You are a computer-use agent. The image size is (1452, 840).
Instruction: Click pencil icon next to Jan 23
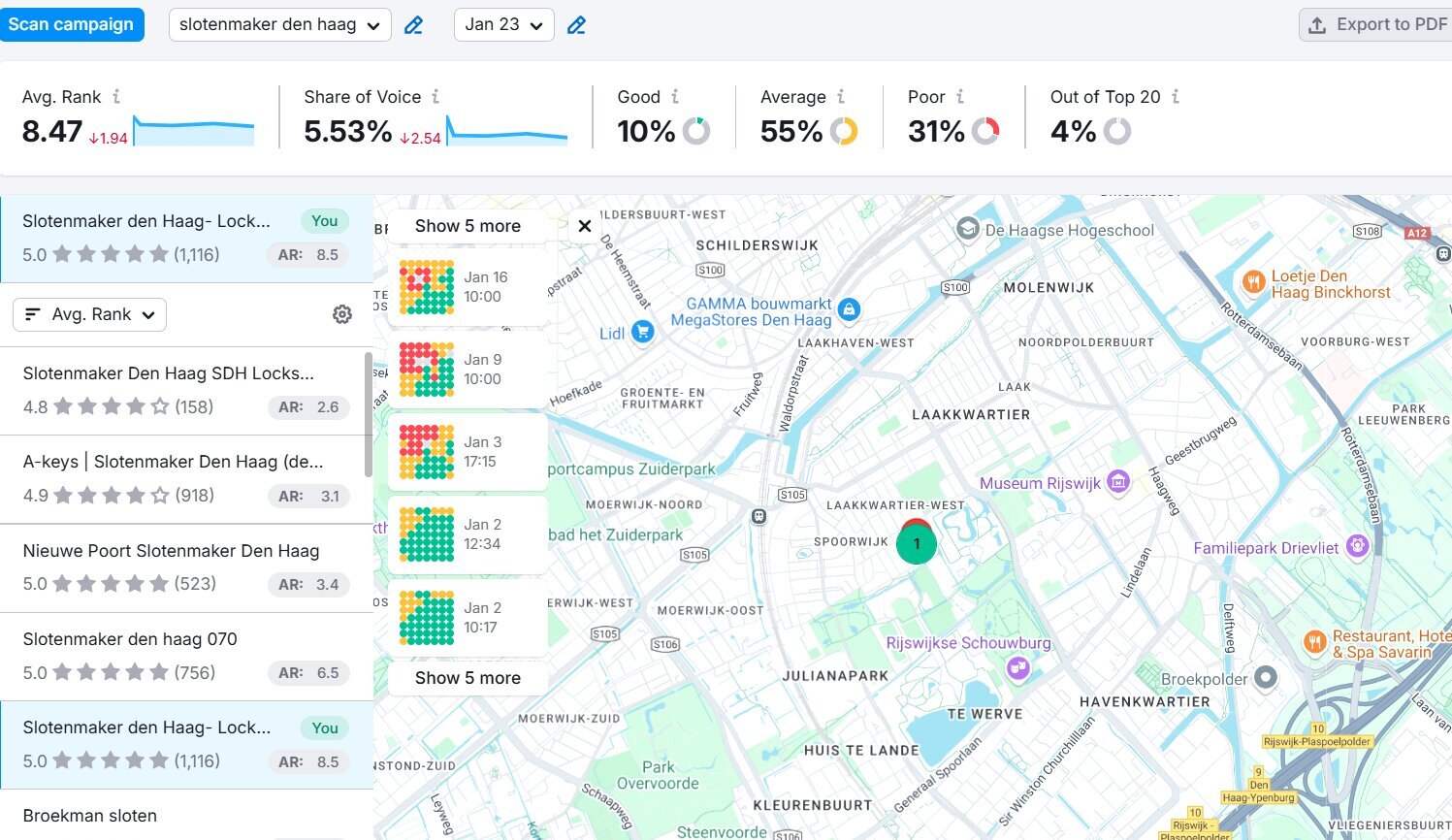(576, 25)
